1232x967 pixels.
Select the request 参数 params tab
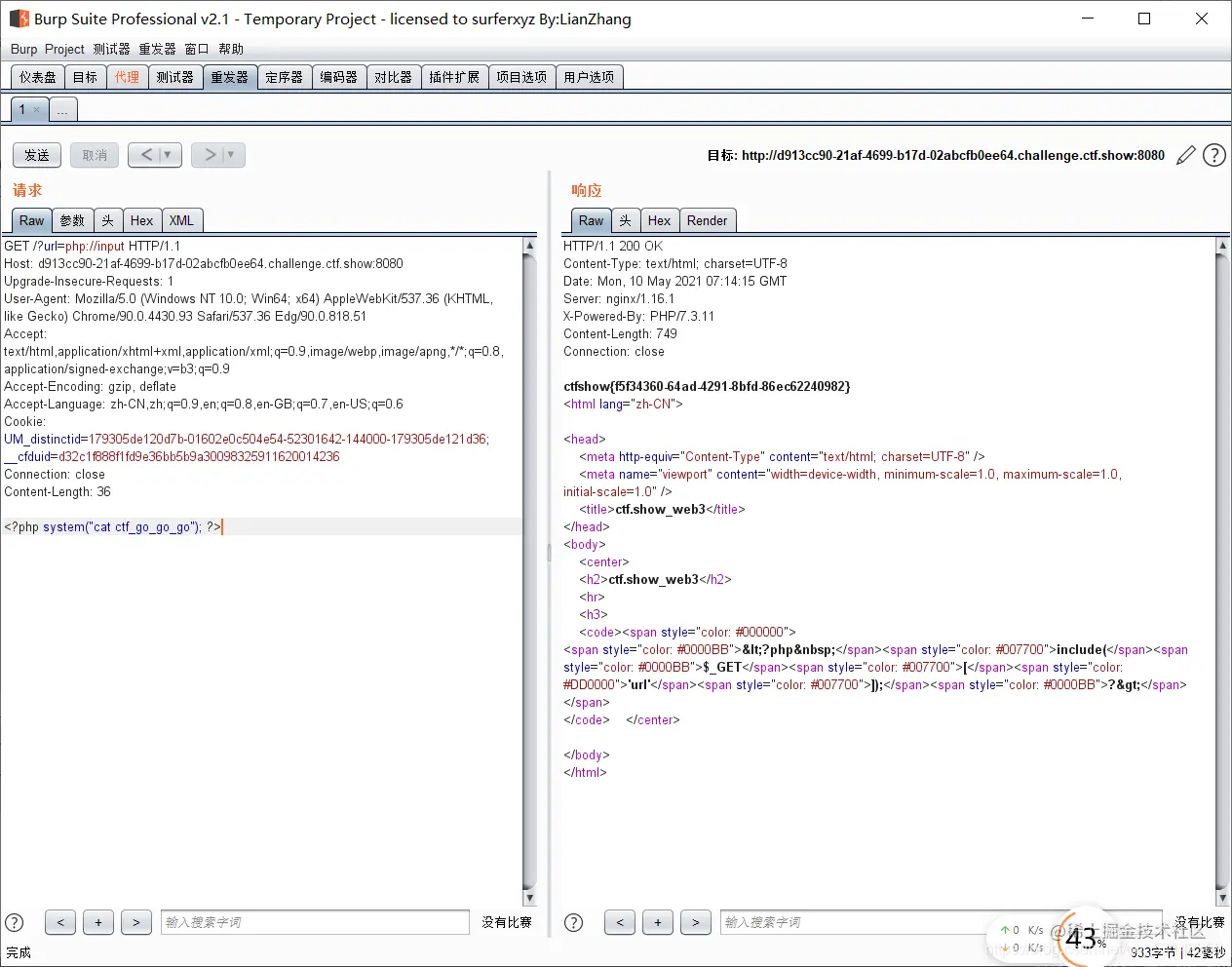click(x=72, y=220)
